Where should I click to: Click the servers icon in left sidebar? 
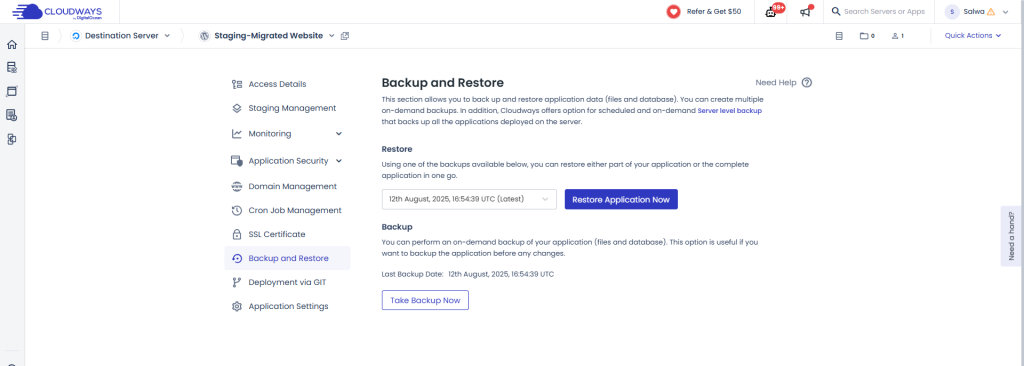[12, 67]
